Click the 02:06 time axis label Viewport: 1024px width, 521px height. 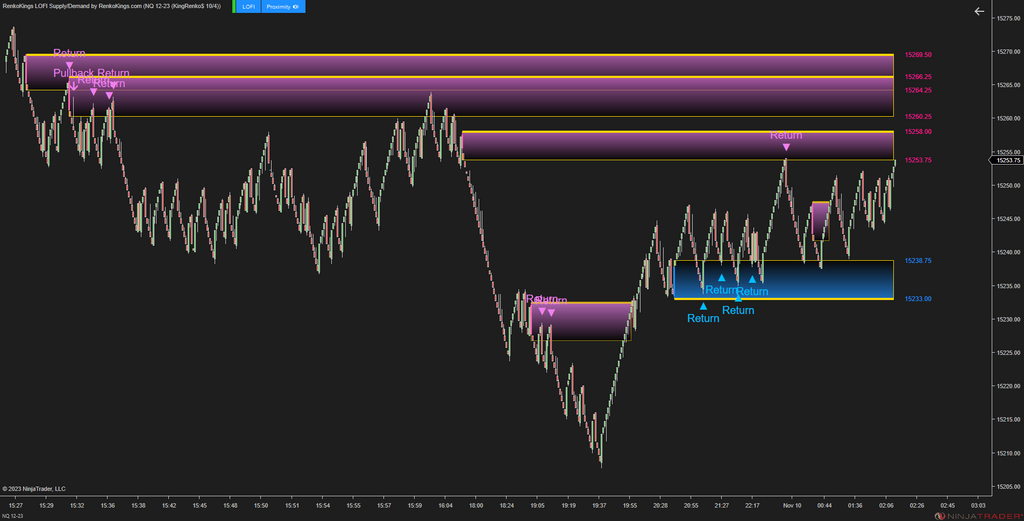click(x=886, y=506)
